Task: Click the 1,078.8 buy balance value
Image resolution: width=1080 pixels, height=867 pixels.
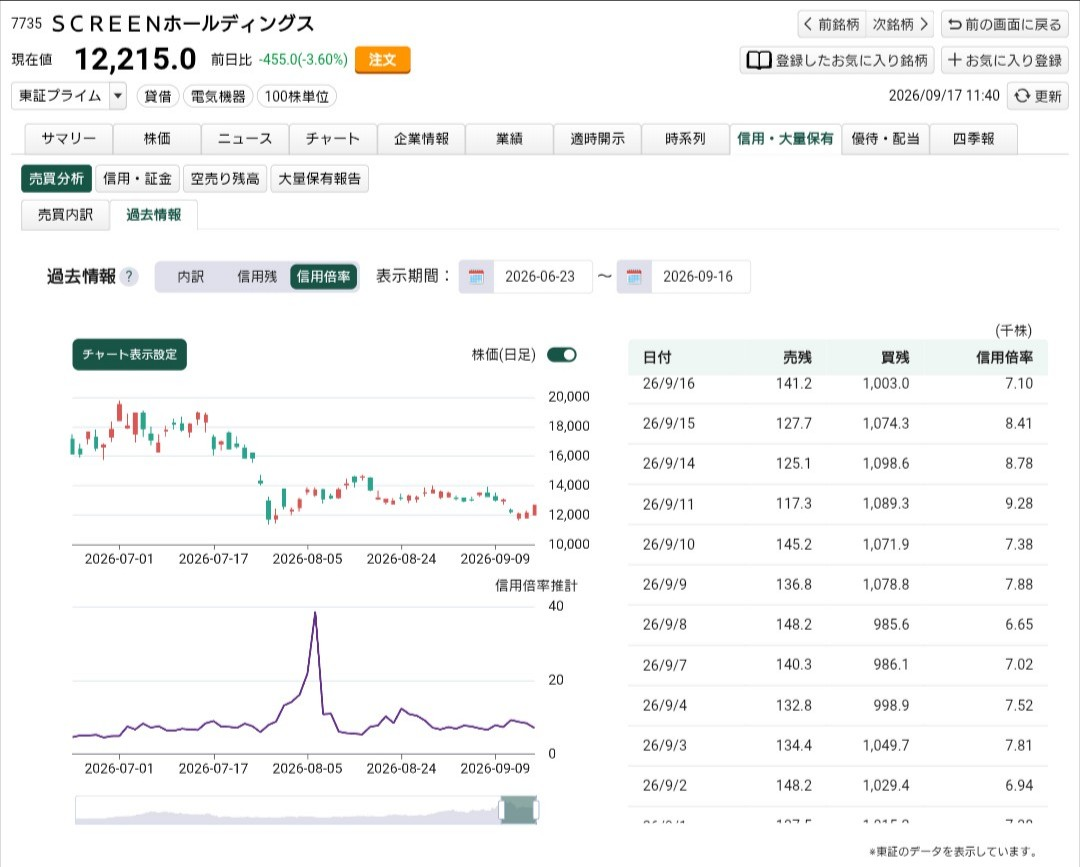Action: point(886,585)
